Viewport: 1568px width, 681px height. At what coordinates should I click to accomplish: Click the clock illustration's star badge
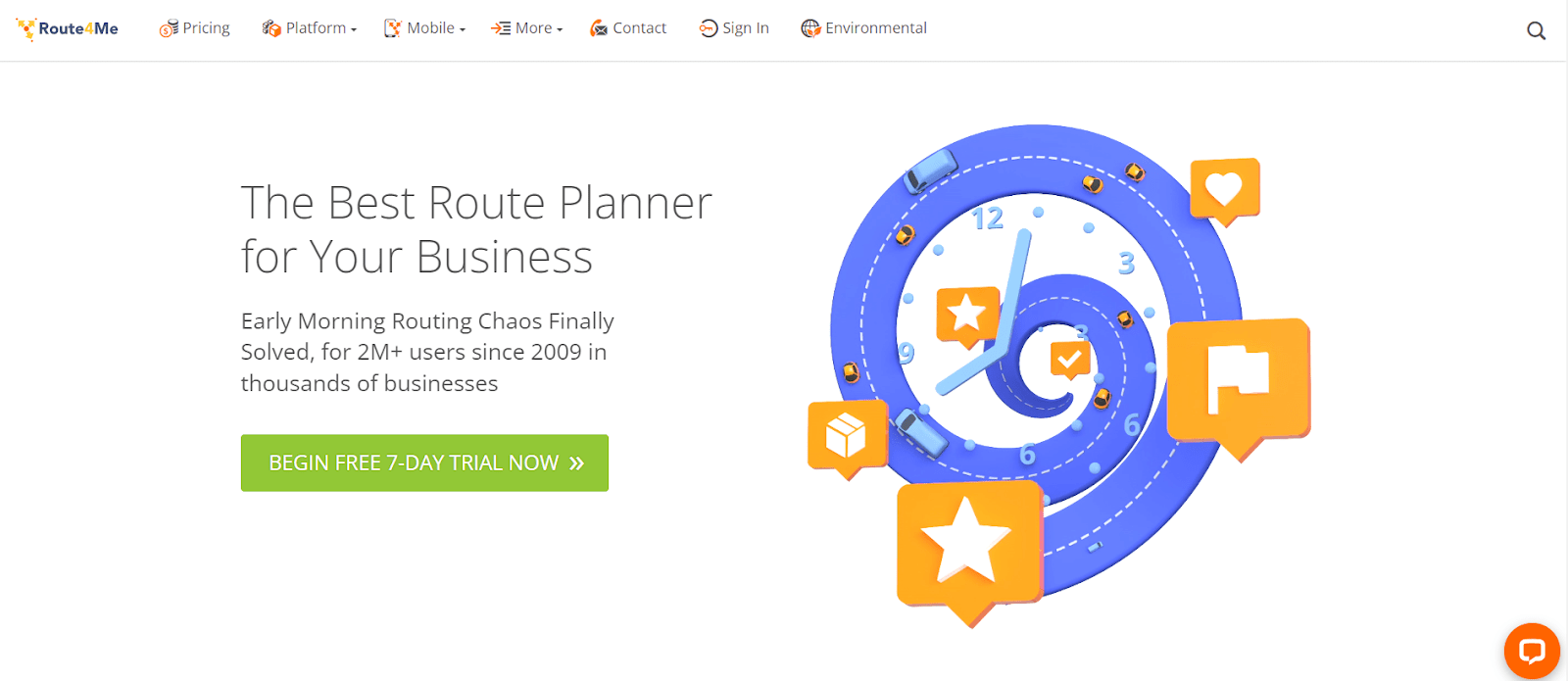tap(967, 316)
